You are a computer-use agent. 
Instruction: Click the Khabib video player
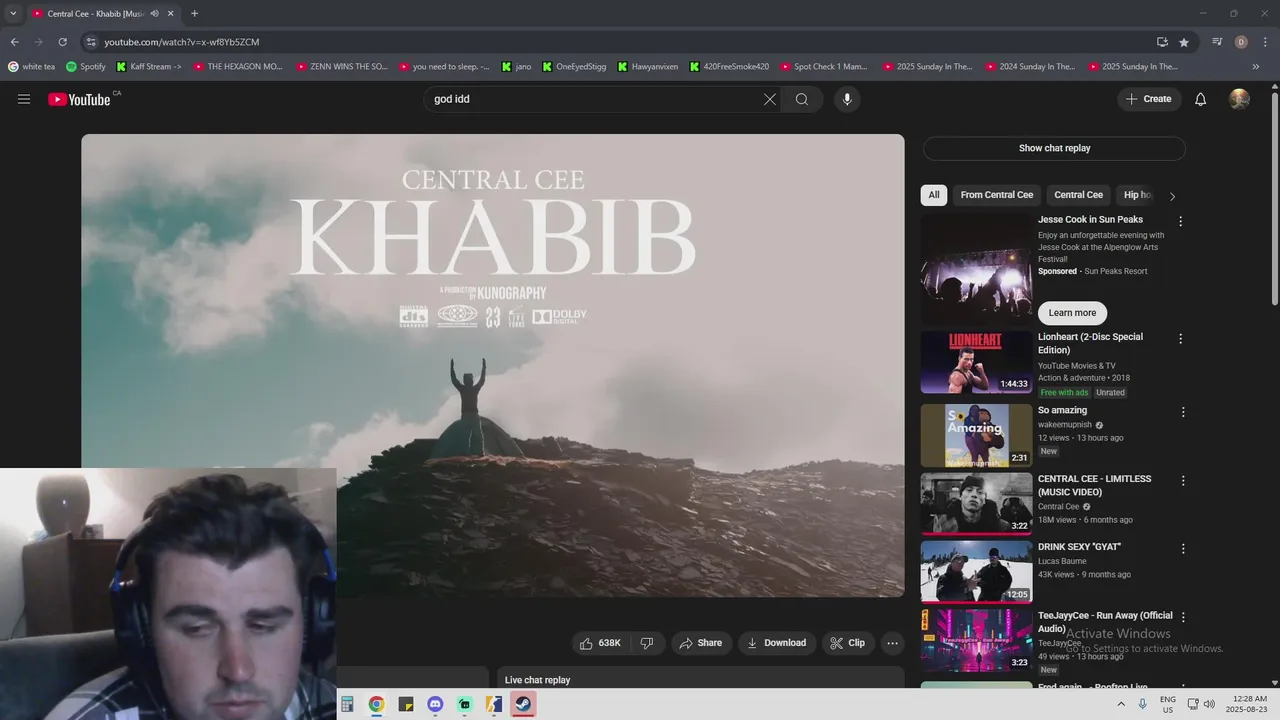493,365
